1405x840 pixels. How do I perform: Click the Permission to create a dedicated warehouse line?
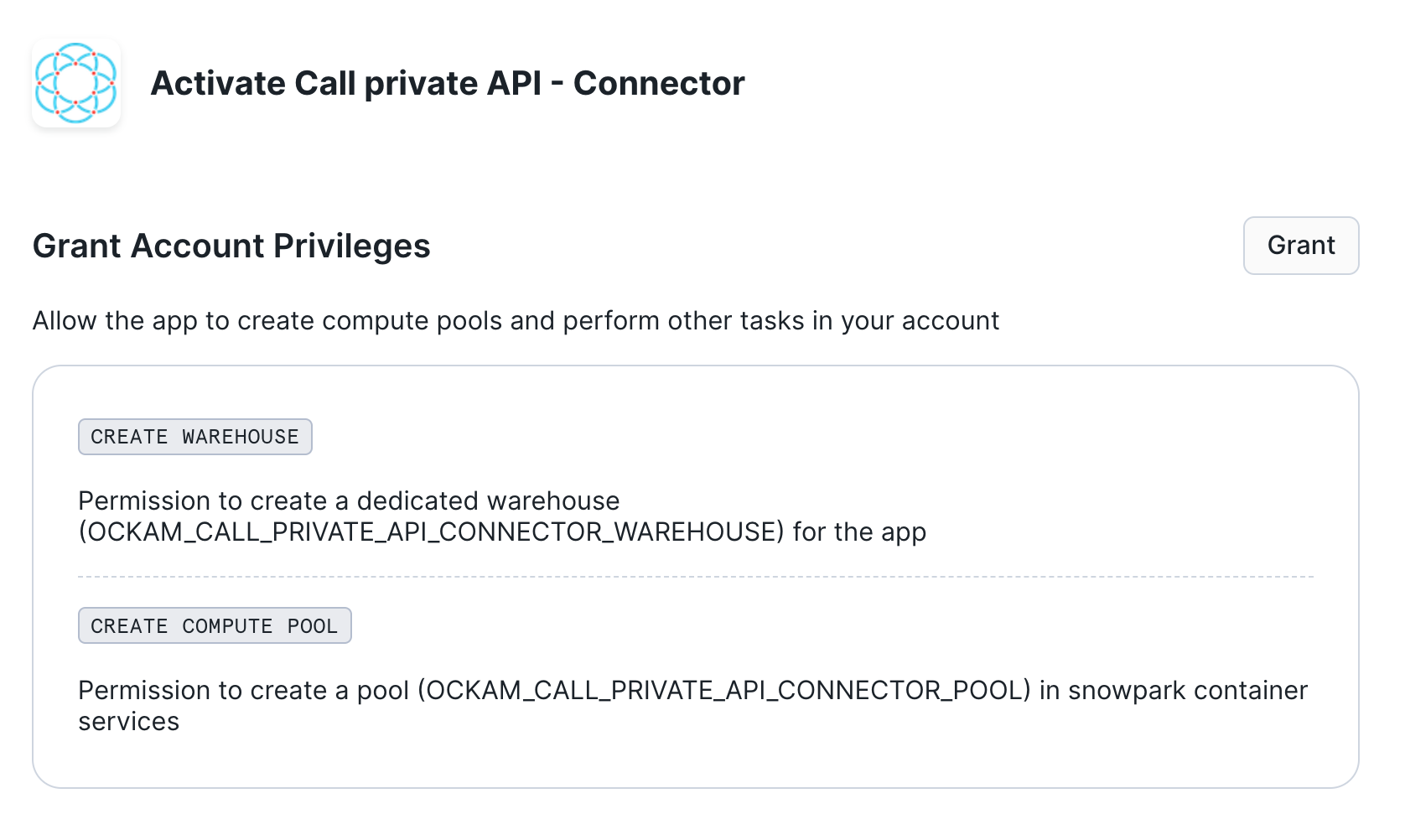(x=349, y=501)
